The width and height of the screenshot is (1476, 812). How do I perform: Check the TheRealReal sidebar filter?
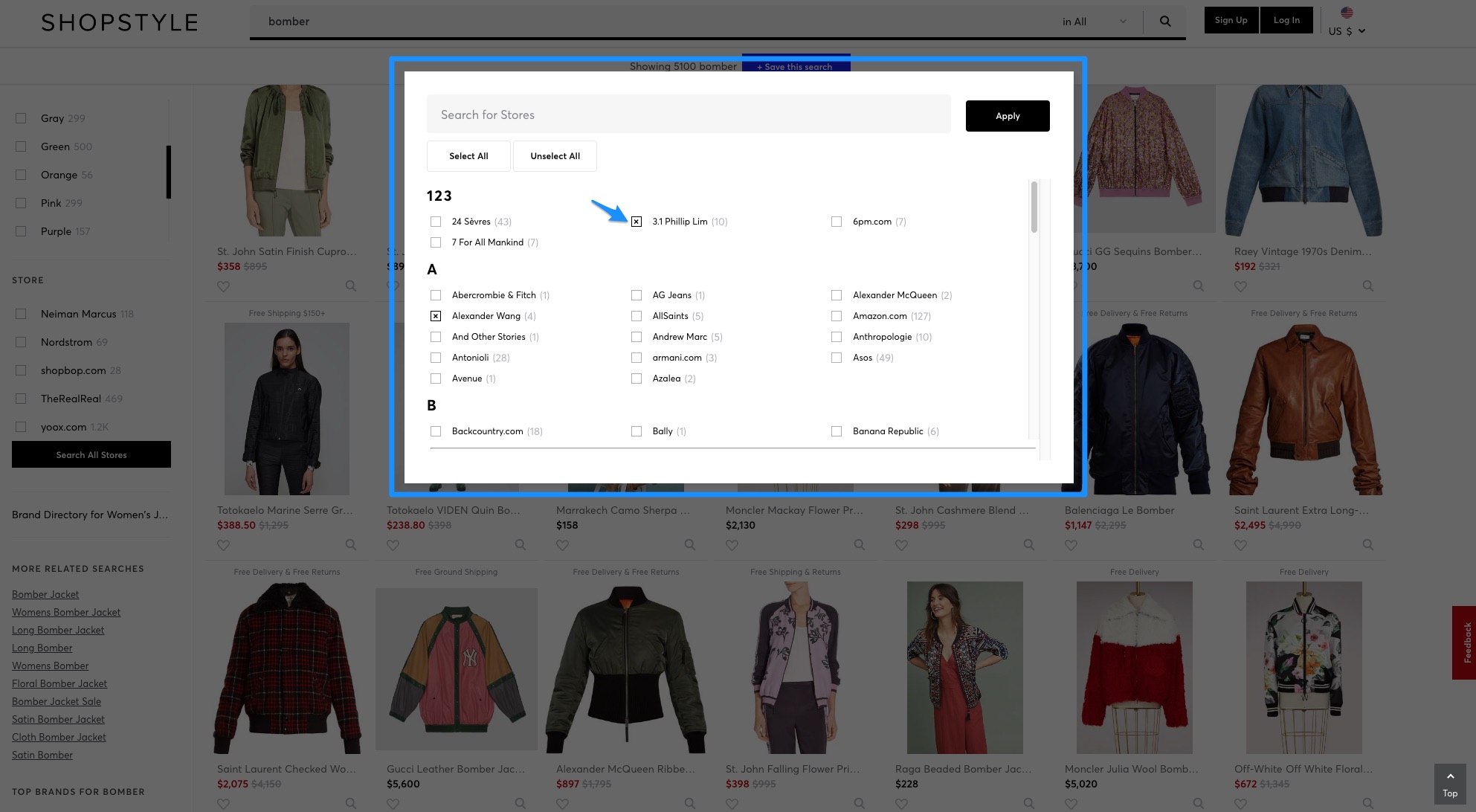click(x=21, y=399)
